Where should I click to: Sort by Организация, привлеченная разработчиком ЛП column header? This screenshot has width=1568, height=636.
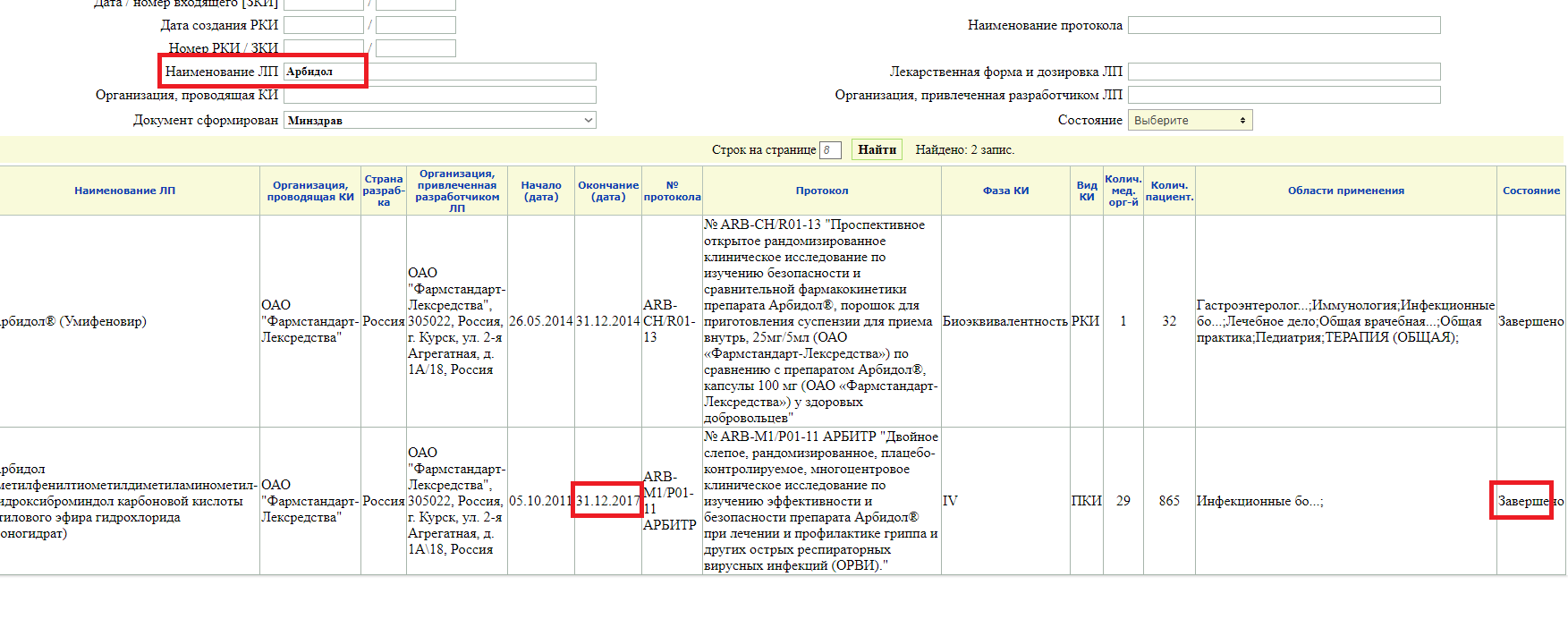tap(457, 191)
